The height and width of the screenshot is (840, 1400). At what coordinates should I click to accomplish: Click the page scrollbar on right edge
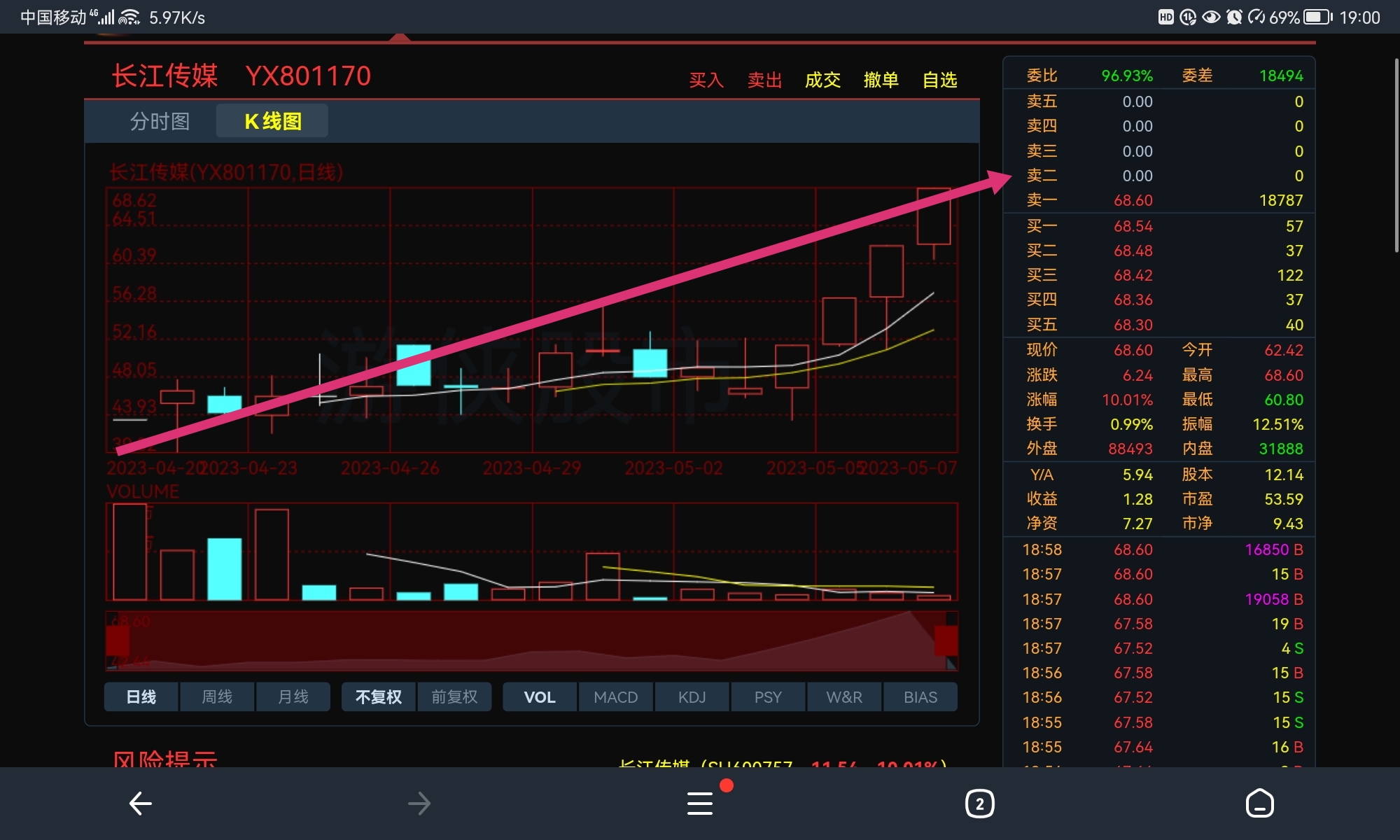tap(1396, 155)
